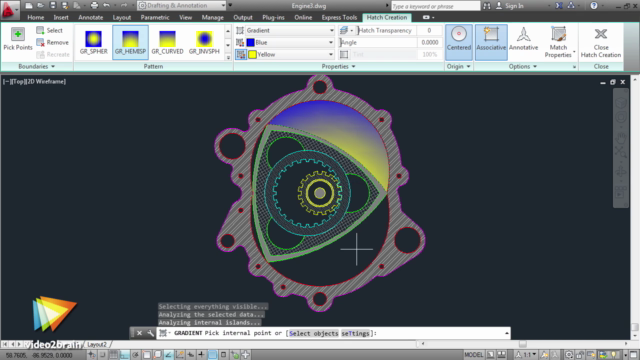The width and height of the screenshot is (640, 360).
Task: Expand pattern gallery with bottom arrow
Action: coord(228,57)
